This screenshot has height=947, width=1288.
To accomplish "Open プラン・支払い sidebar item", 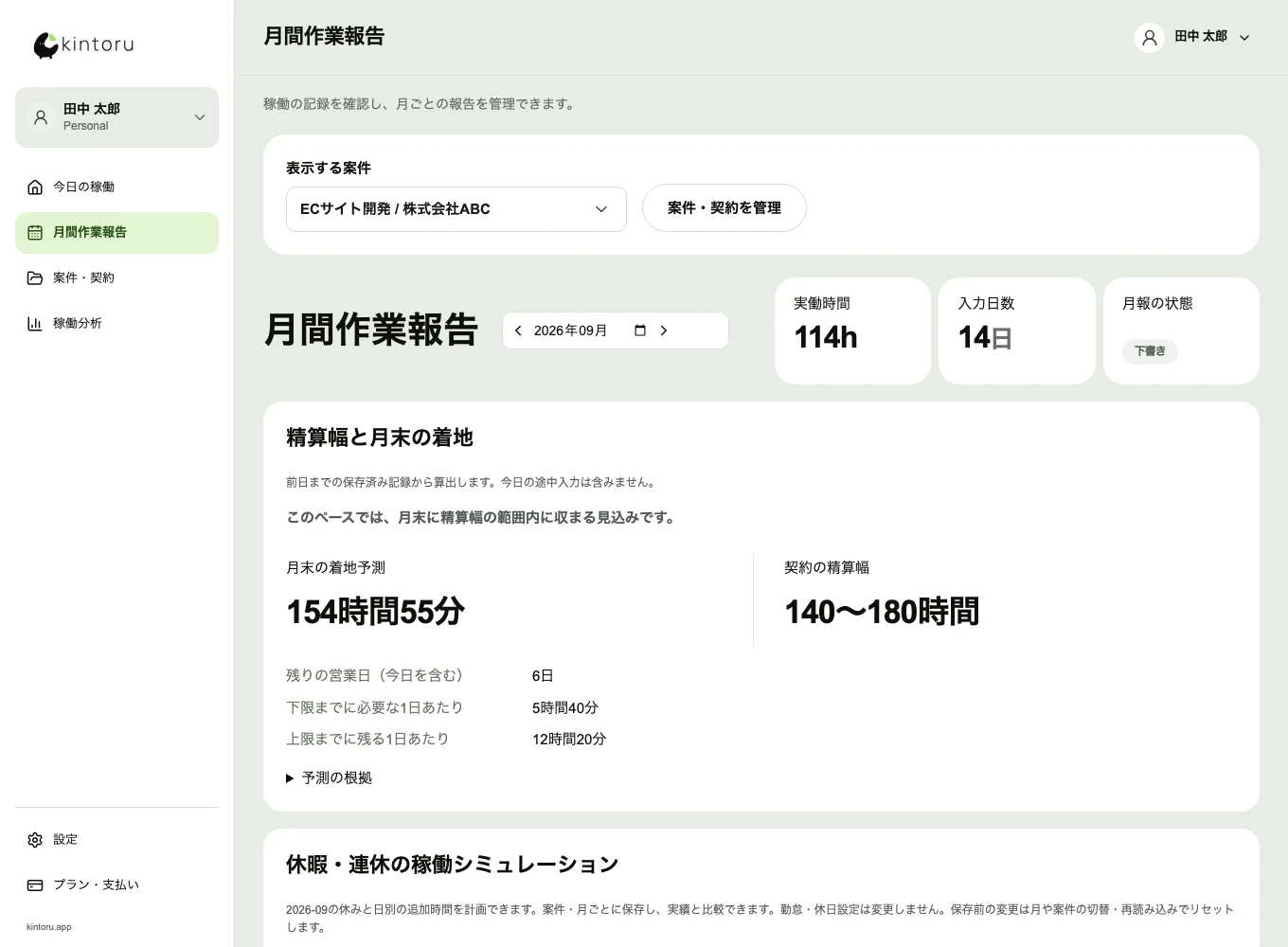I will point(116,884).
